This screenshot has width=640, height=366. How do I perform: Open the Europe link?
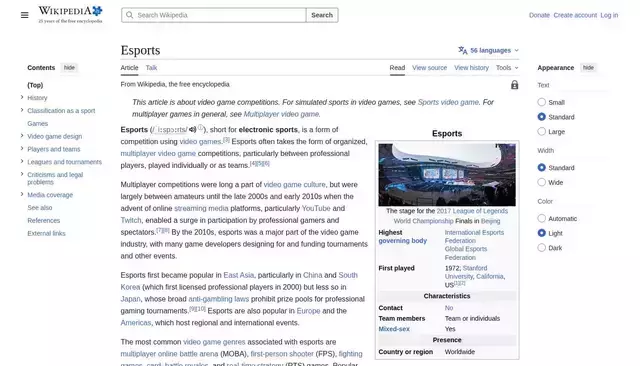[x=308, y=311]
